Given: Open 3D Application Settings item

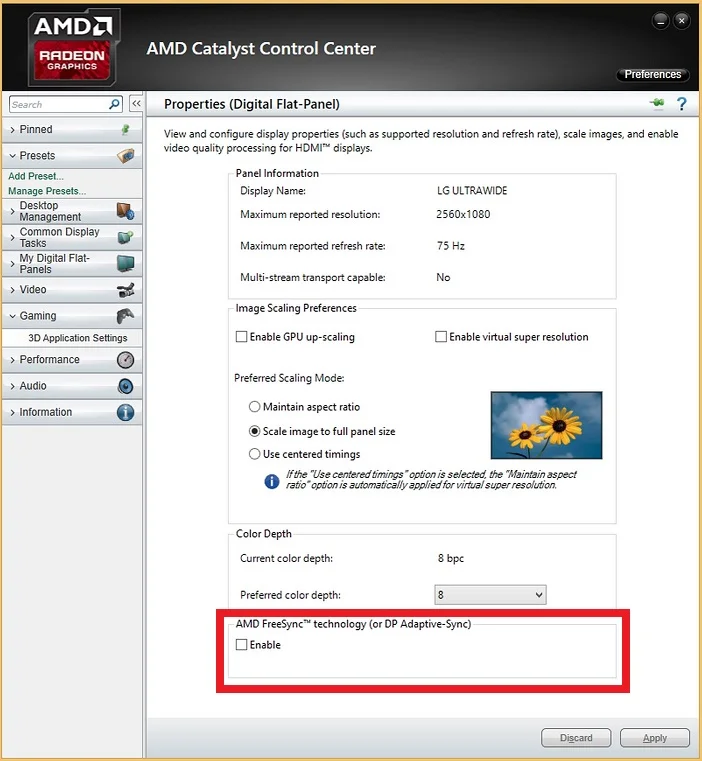Looking at the screenshot, I should 78,338.
